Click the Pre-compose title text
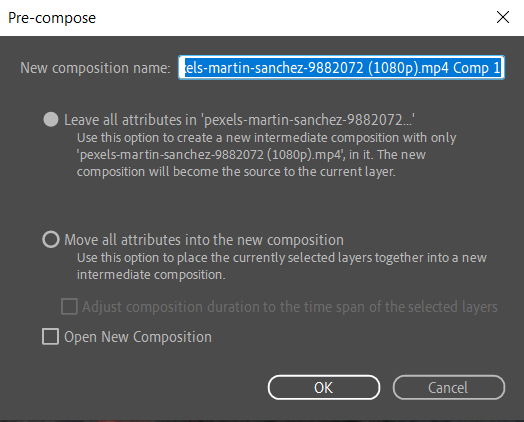This screenshot has width=524, height=422. point(52,18)
